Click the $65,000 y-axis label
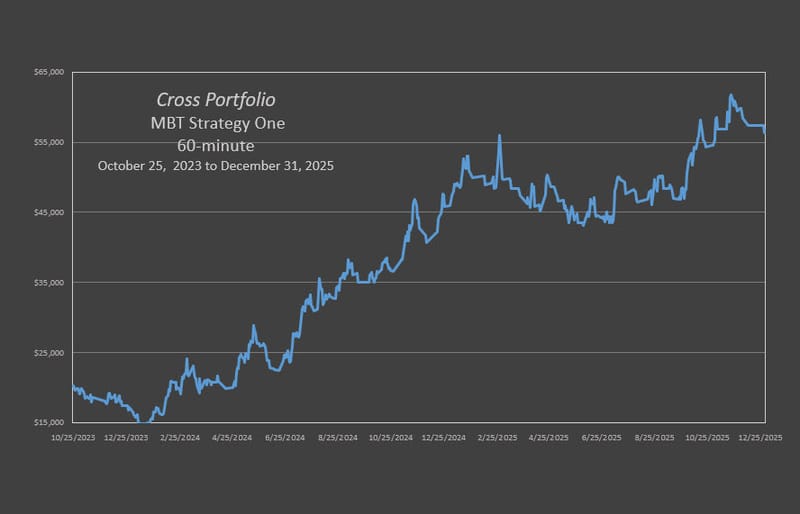 [49, 72]
